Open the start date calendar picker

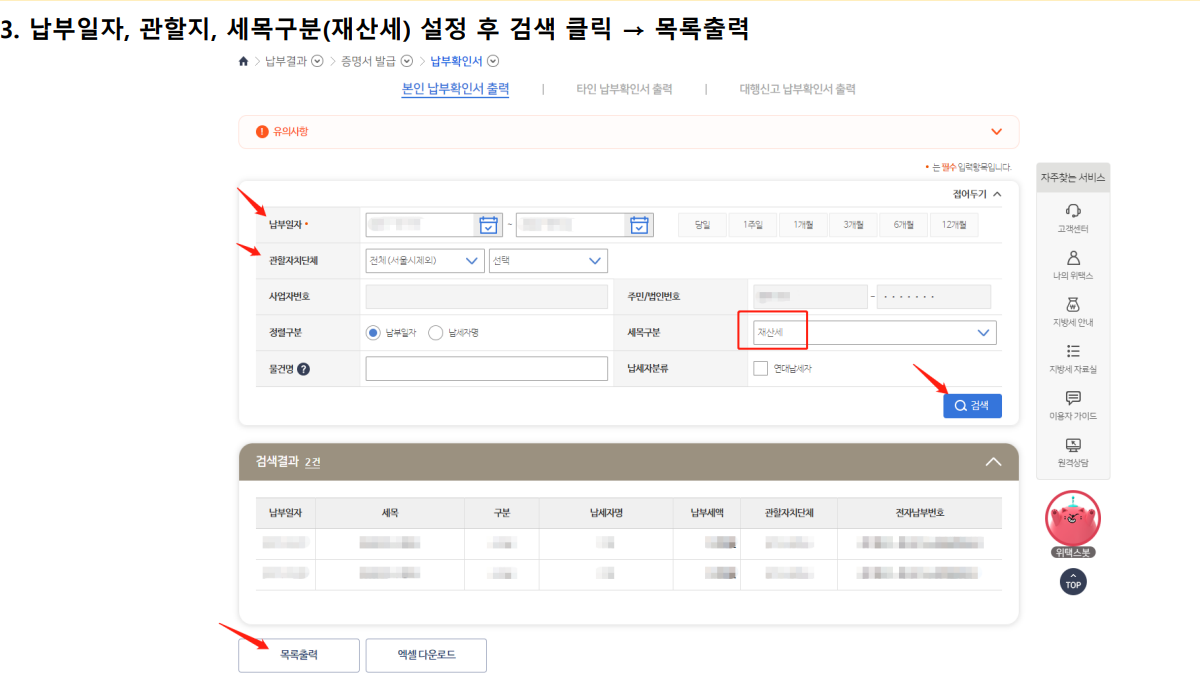pyautogui.click(x=489, y=225)
